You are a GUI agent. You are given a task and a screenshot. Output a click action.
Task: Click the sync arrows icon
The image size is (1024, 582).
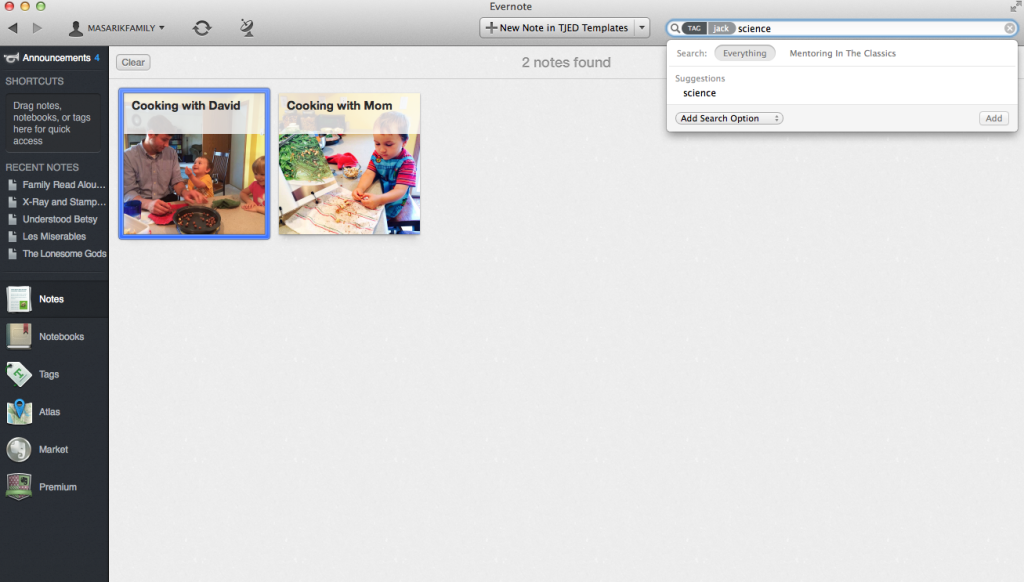[x=202, y=27]
